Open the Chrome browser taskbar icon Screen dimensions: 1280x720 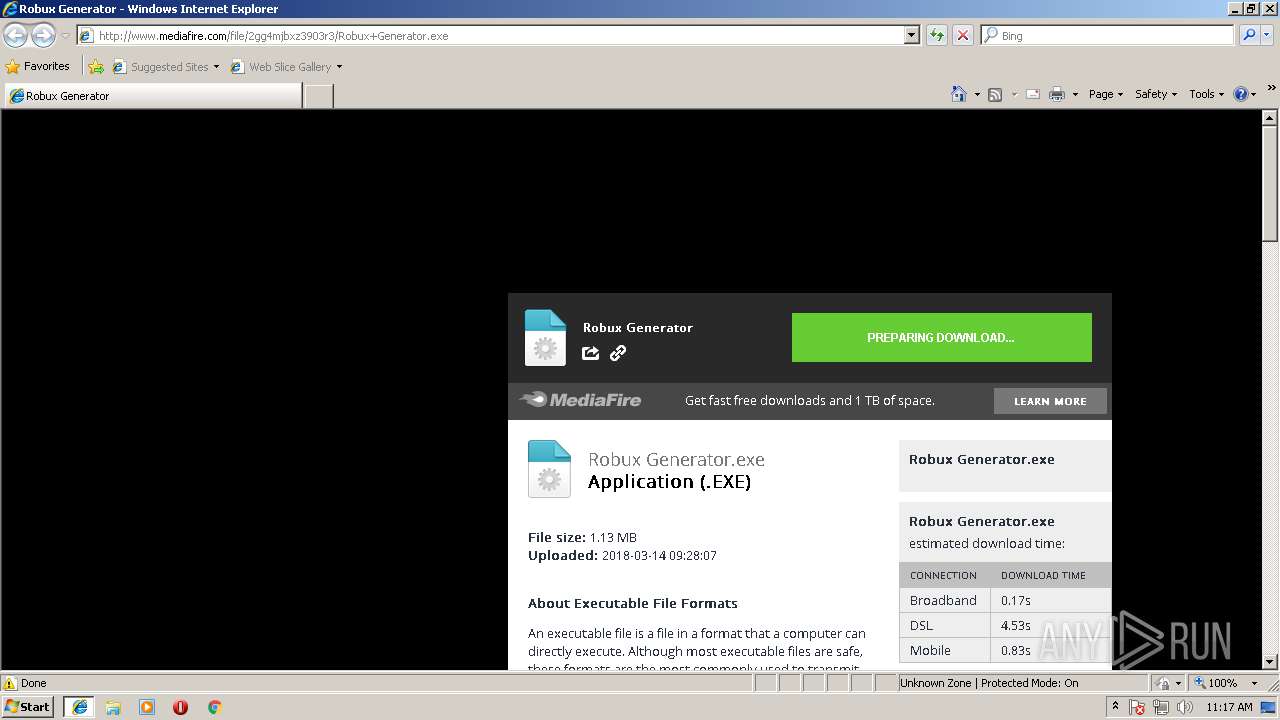point(214,707)
